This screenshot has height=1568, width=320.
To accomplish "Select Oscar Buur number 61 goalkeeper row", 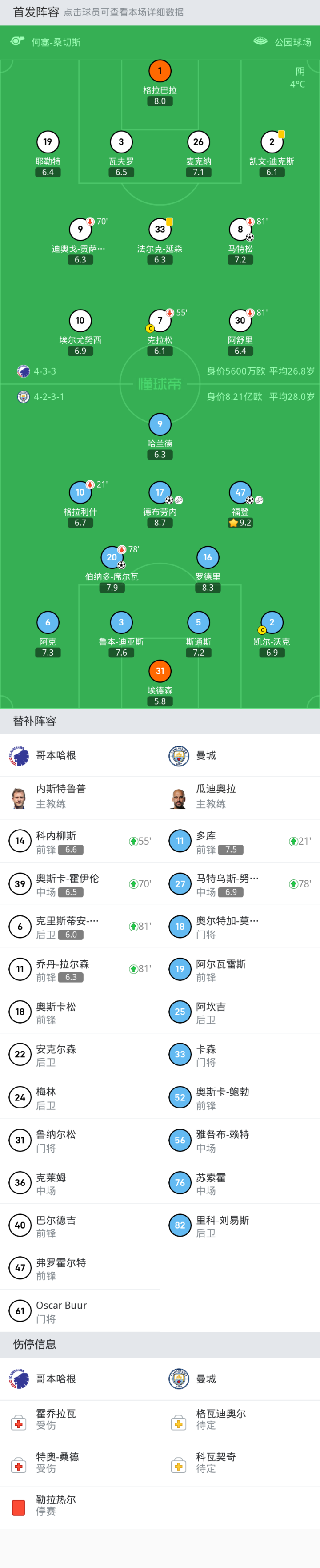I will coord(80,1310).
